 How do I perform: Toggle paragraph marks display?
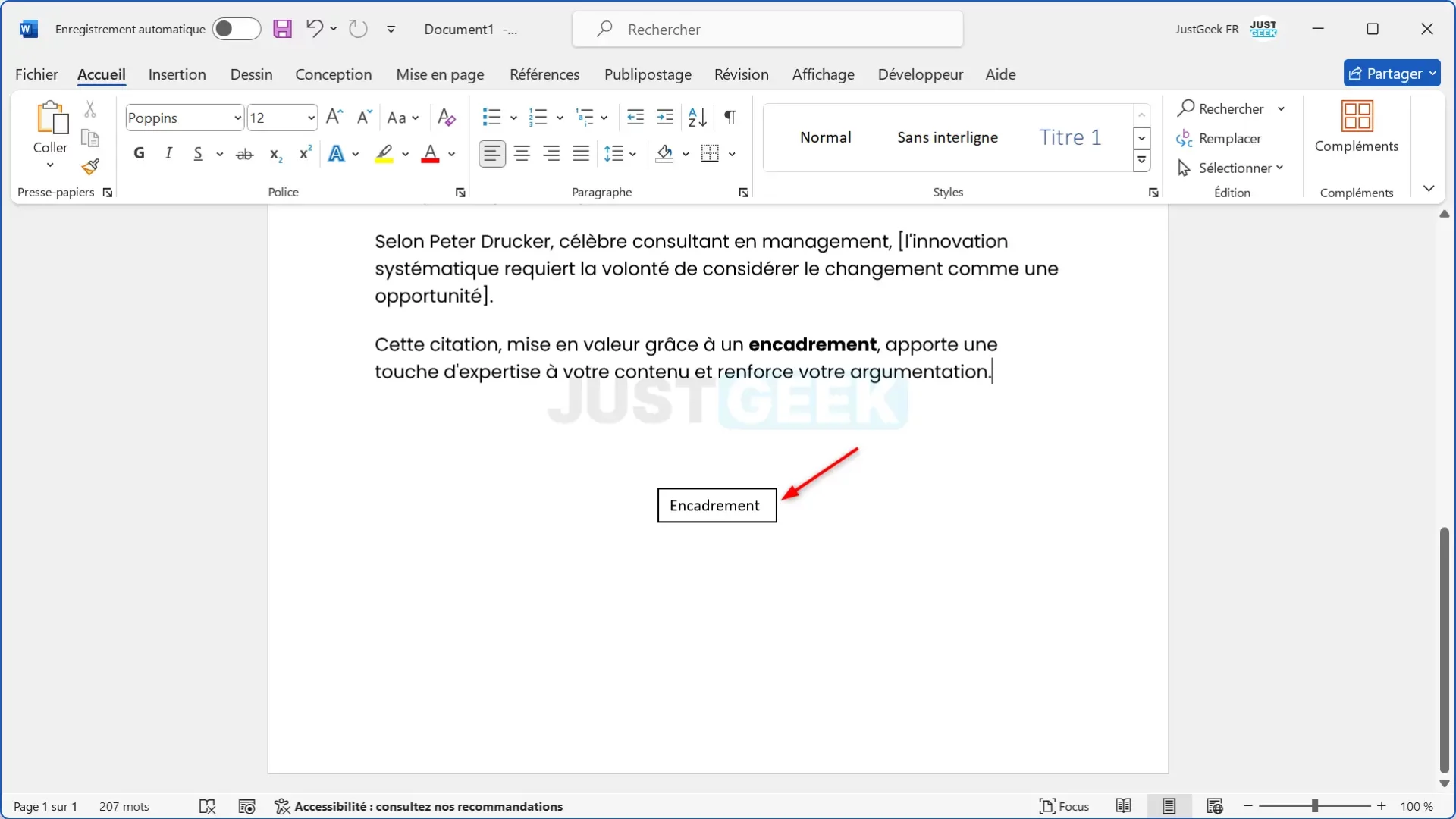pyautogui.click(x=730, y=117)
